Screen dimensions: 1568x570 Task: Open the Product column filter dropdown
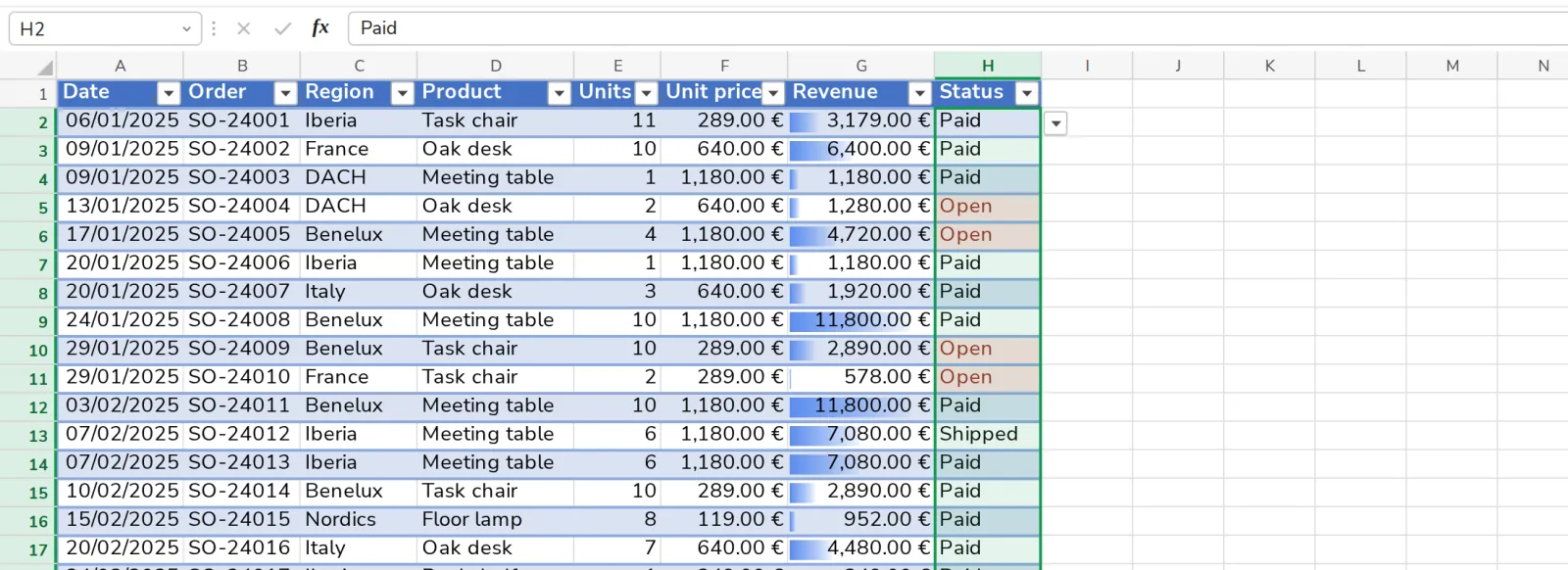click(559, 93)
